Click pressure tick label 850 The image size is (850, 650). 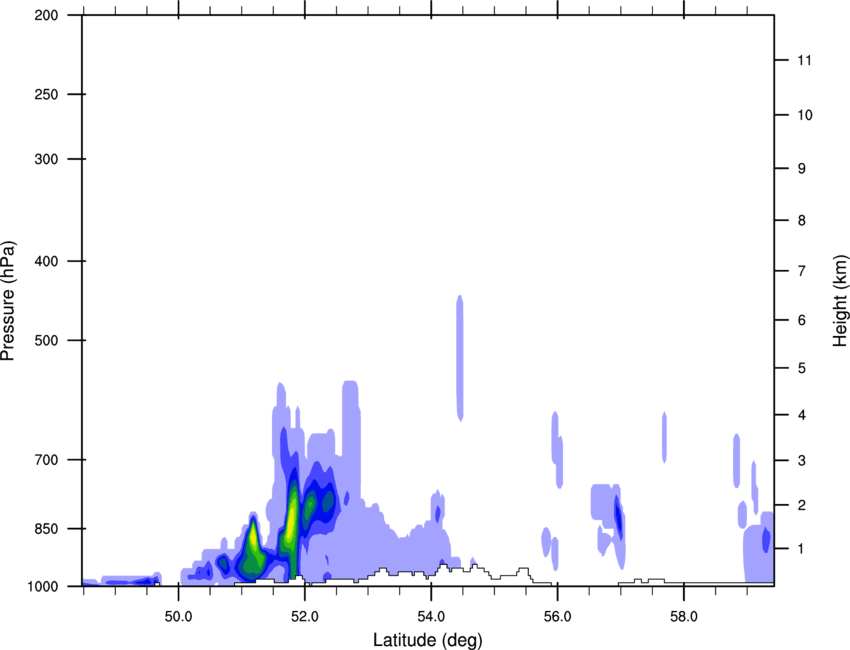(x=46, y=529)
